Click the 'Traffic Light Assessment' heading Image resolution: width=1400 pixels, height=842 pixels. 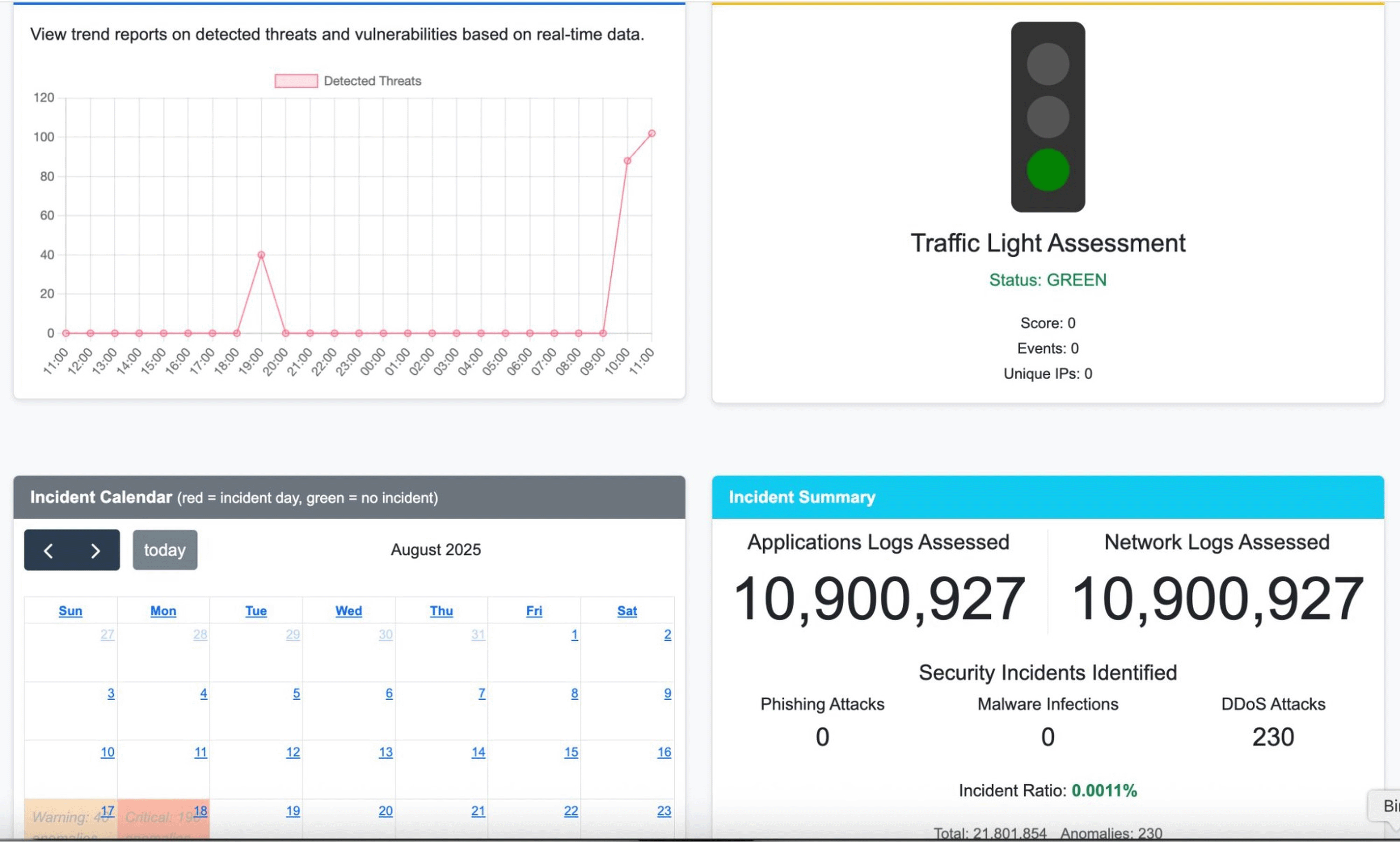pos(1048,243)
